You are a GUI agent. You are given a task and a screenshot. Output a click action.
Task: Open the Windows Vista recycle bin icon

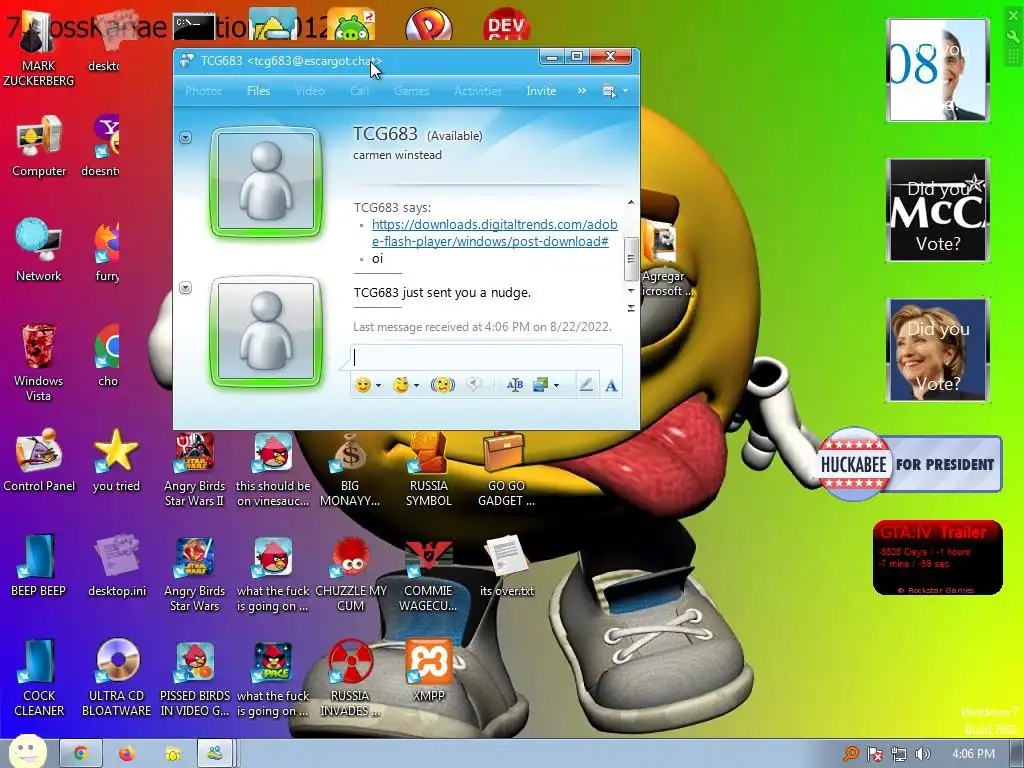coord(39,362)
